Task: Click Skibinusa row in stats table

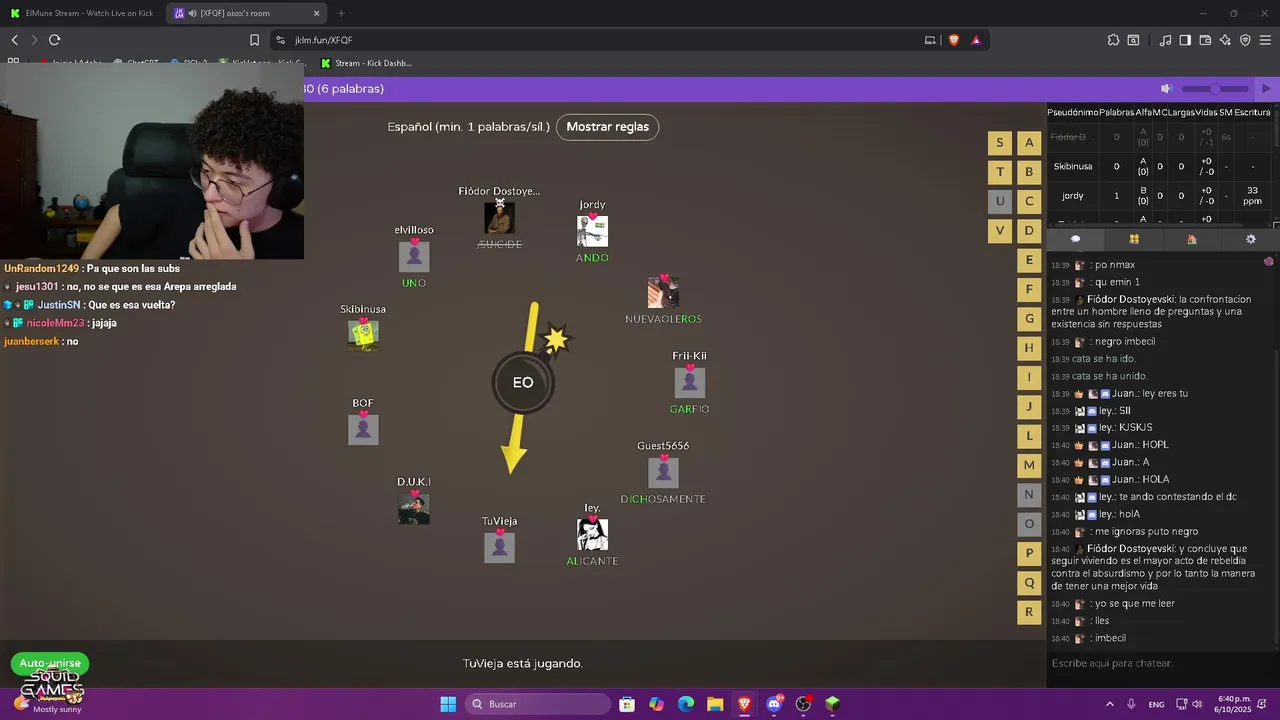Action: (1159, 166)
